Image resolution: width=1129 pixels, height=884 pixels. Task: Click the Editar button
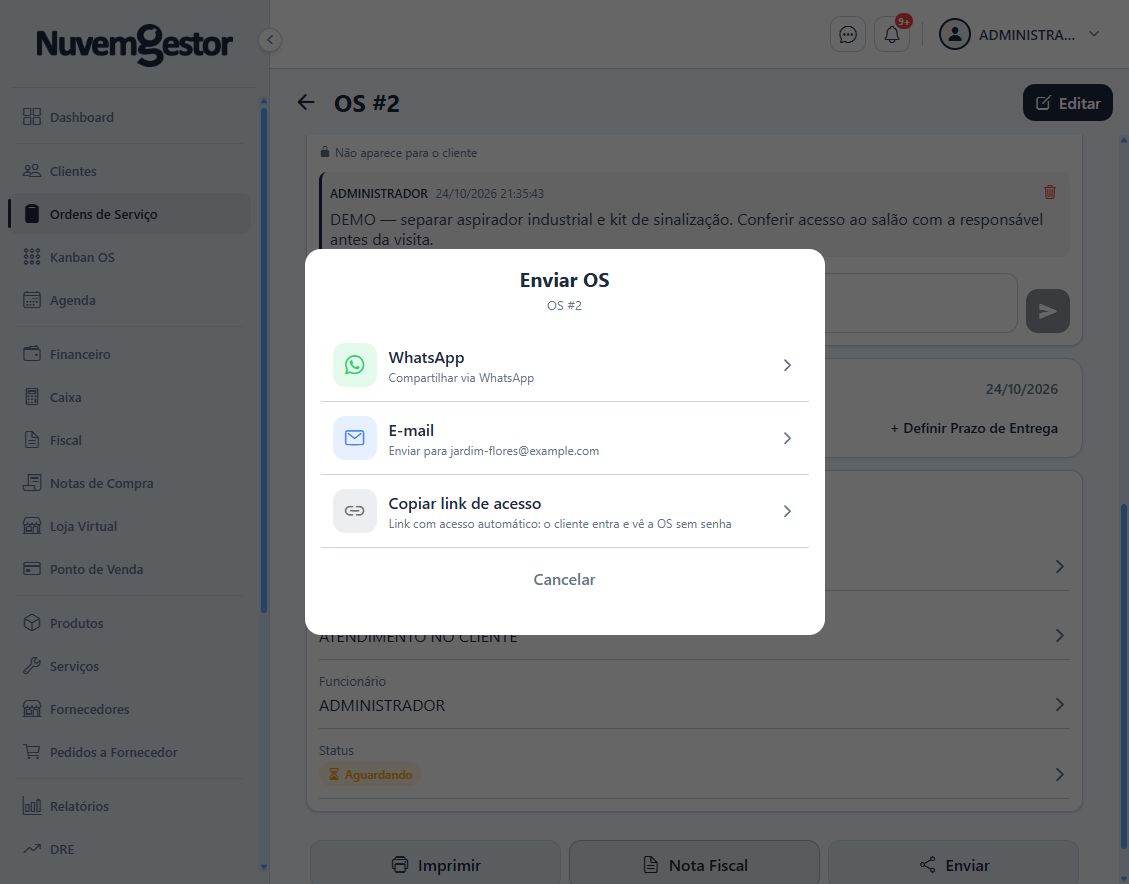(x=1068, y=103)
